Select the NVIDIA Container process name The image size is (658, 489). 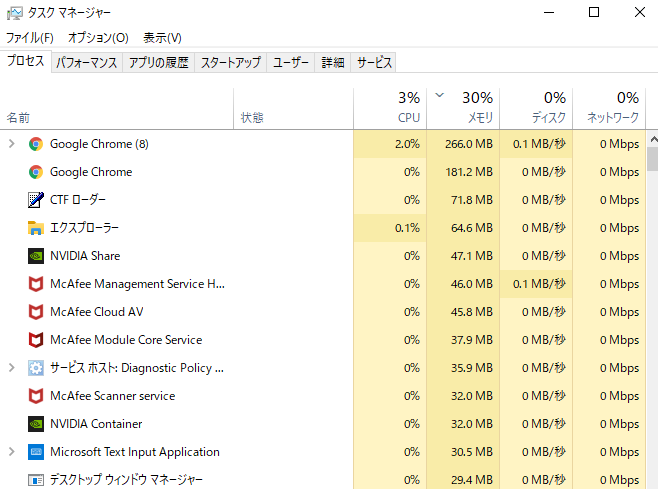[x=96, y=424]
